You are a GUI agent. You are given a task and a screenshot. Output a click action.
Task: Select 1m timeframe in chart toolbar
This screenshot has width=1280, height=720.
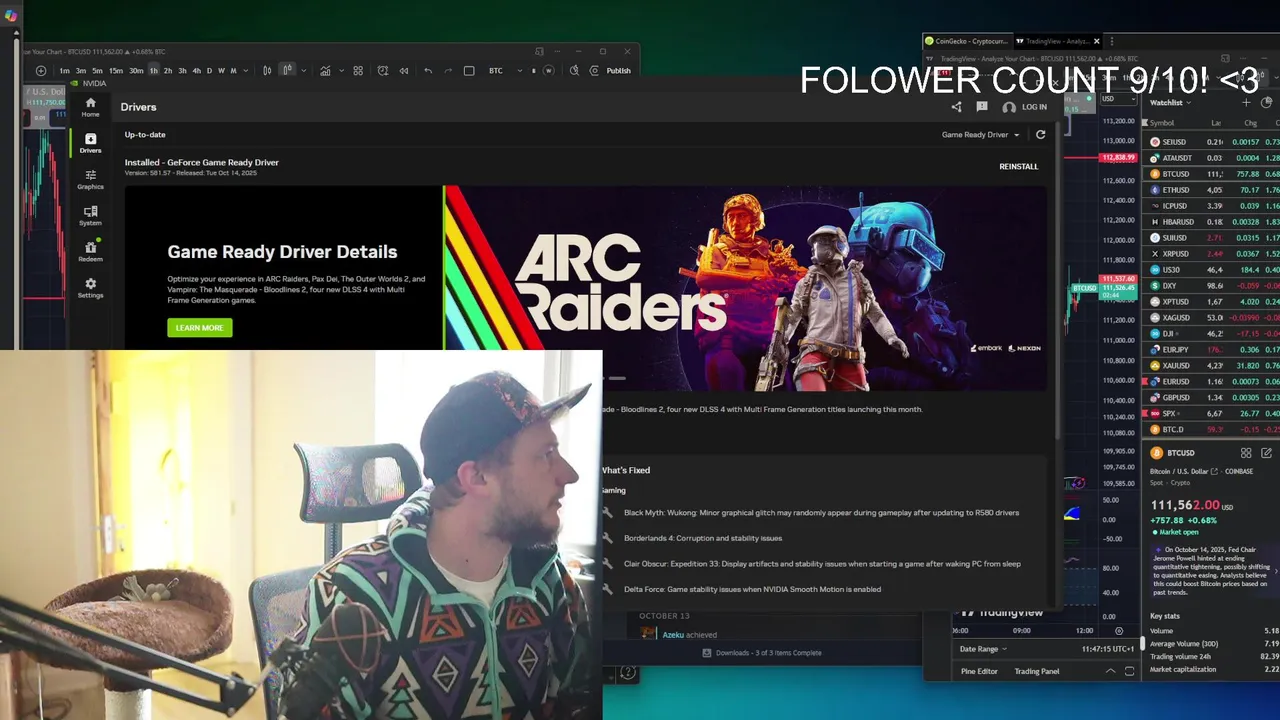point(64,71)
